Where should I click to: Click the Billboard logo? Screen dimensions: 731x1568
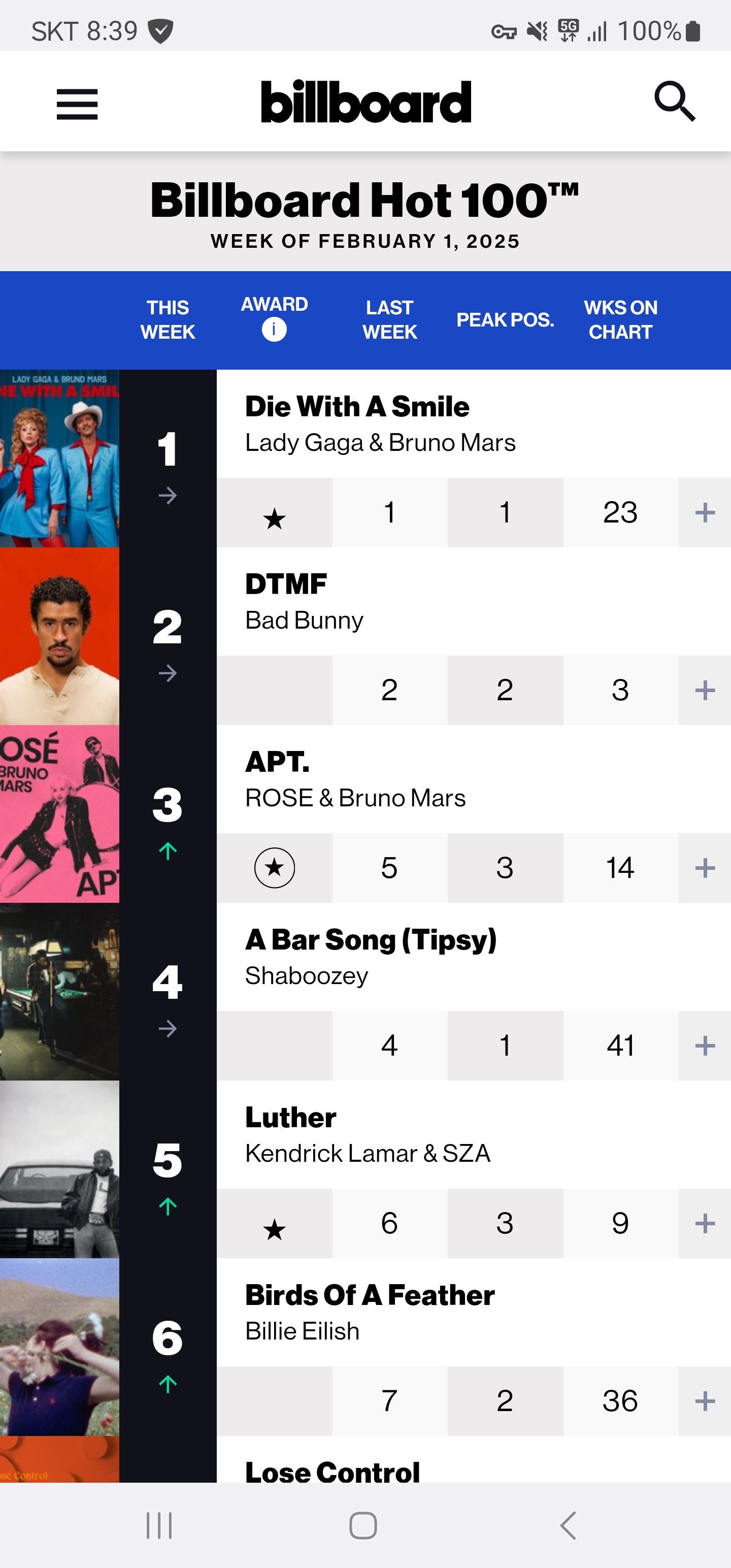pos(366,102)
